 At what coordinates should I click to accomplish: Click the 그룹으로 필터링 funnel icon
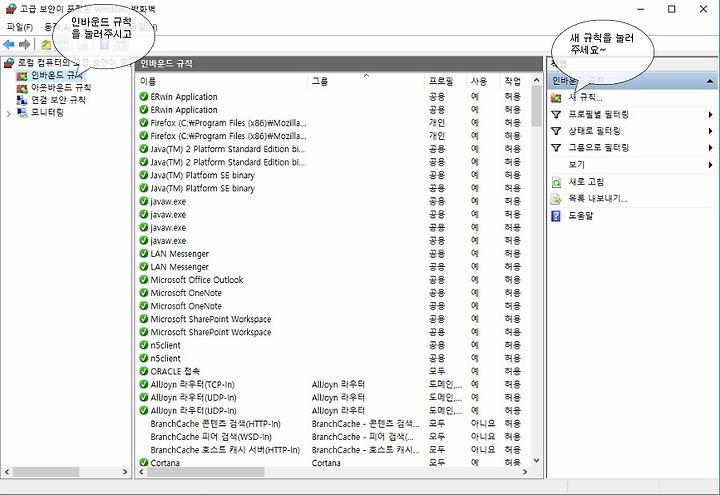pos(556,148)
